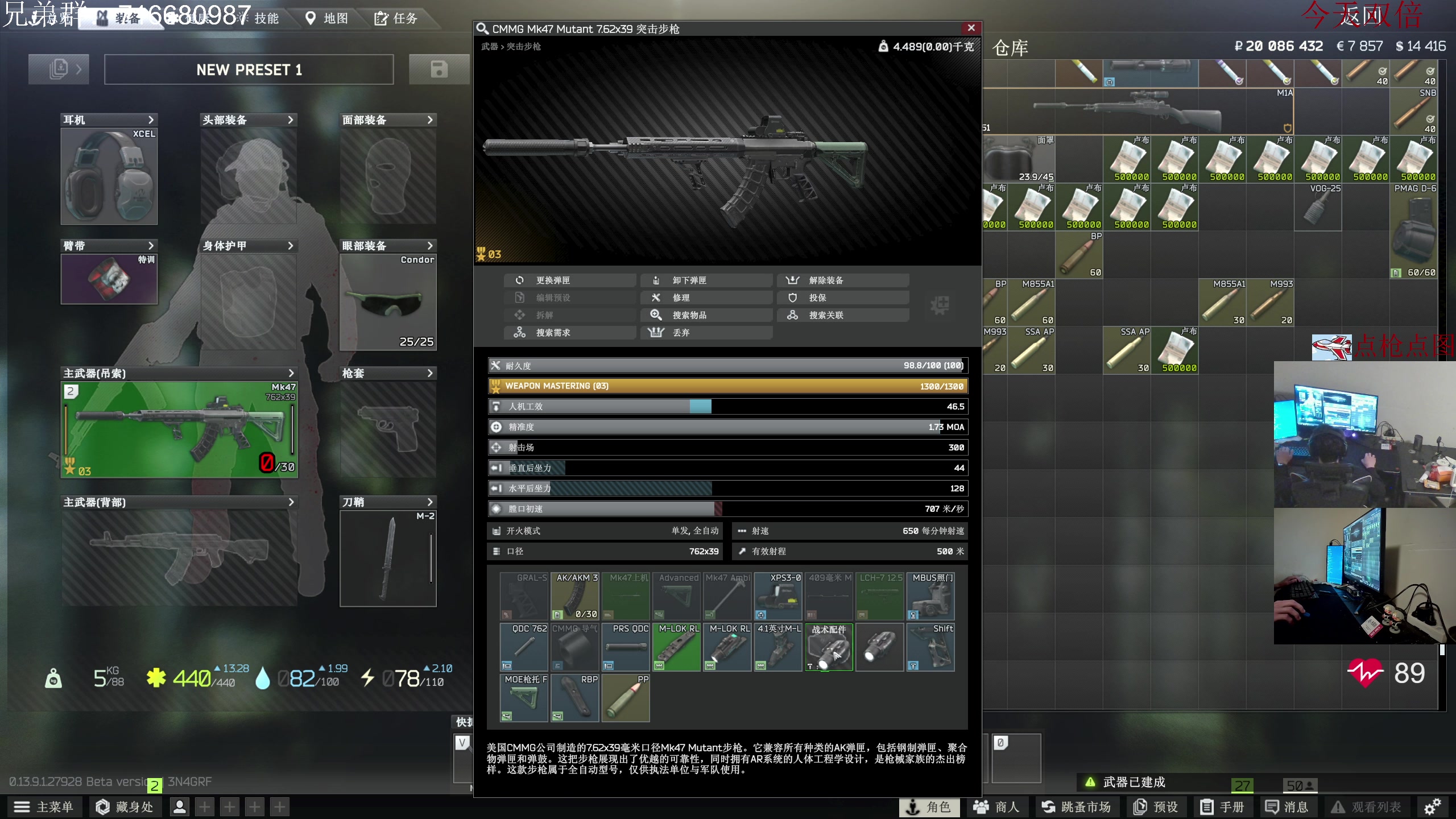Click the WEAPON MASTERING progress bar
Screen dimensions: 1456x819
pos(728,386)
